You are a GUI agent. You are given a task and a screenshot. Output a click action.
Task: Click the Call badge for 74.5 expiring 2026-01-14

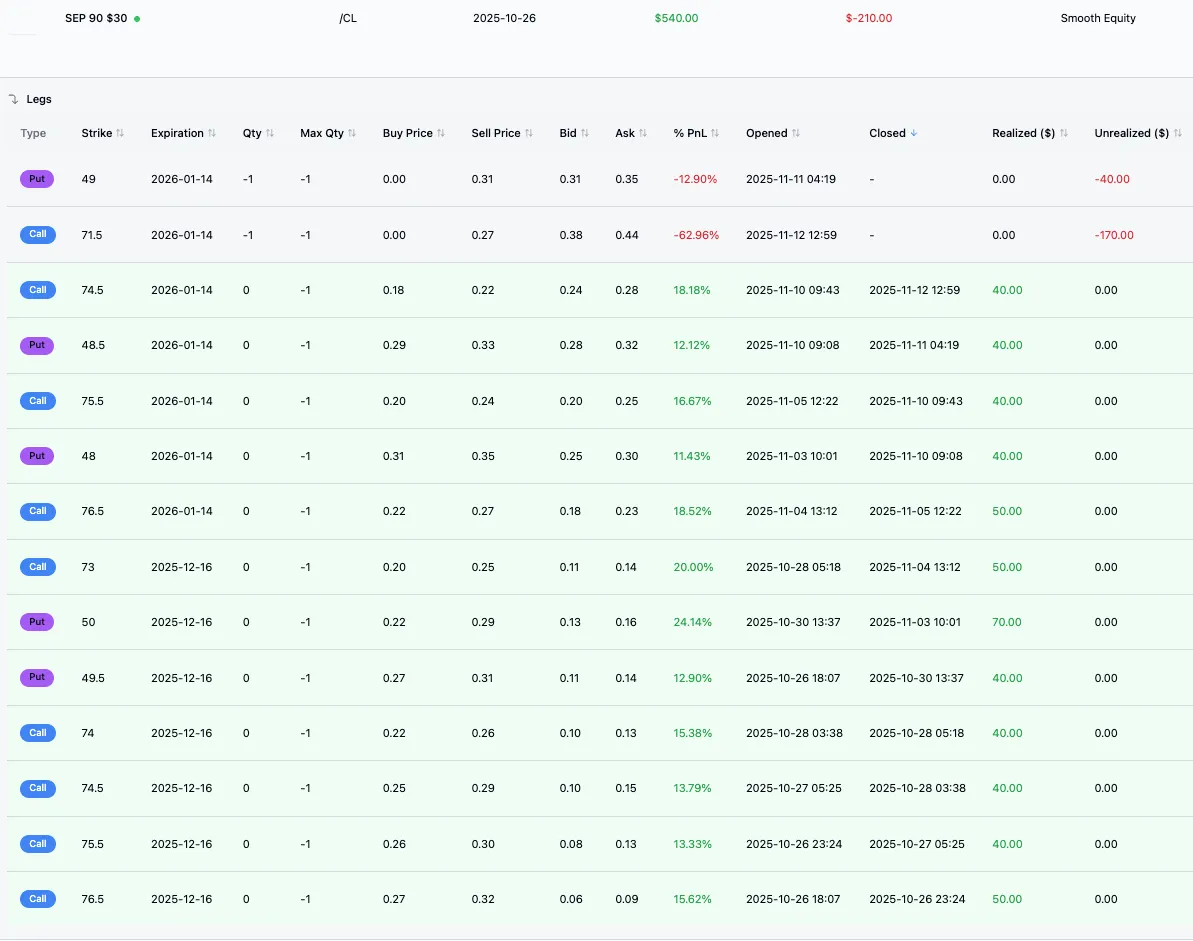38,290
